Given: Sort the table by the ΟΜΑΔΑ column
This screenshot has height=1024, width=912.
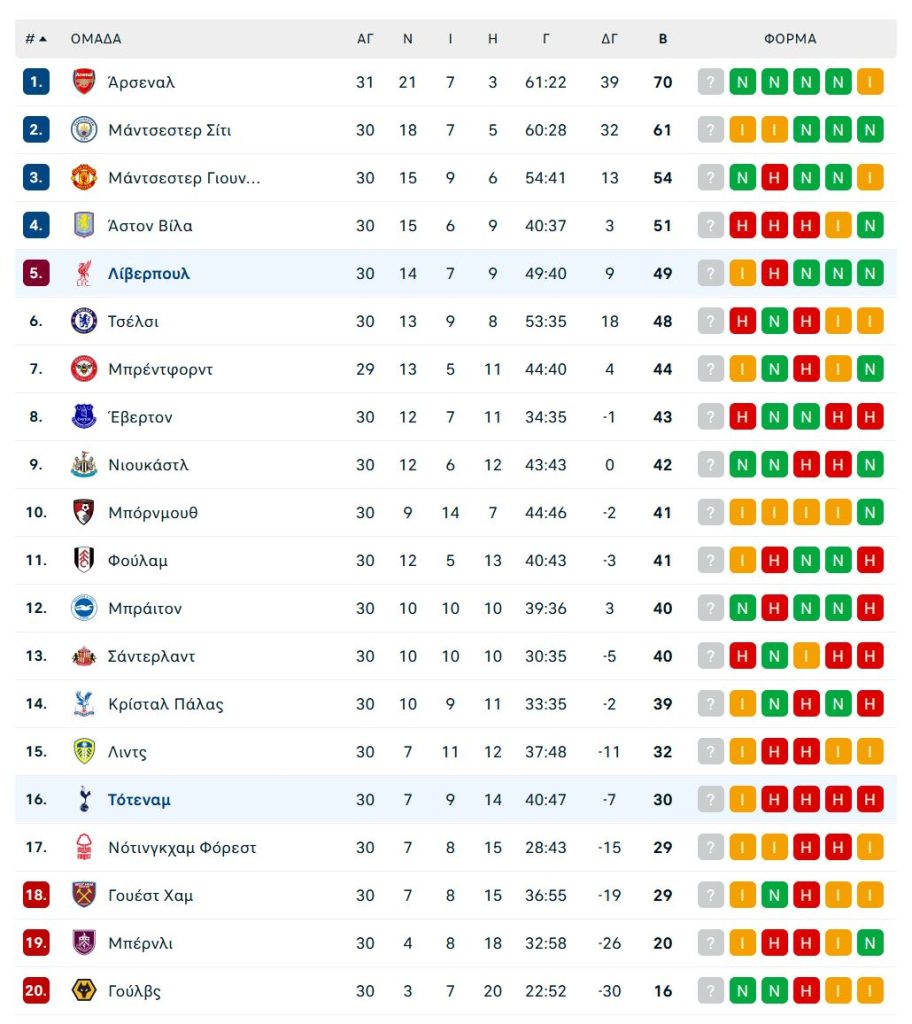Looking at the screenshot, I should 96,39.
